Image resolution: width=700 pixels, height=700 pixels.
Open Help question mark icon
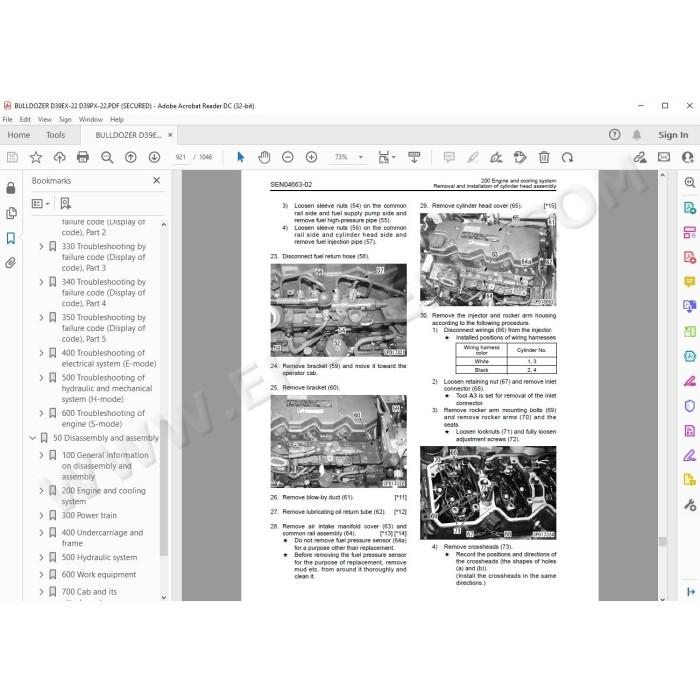614,135
